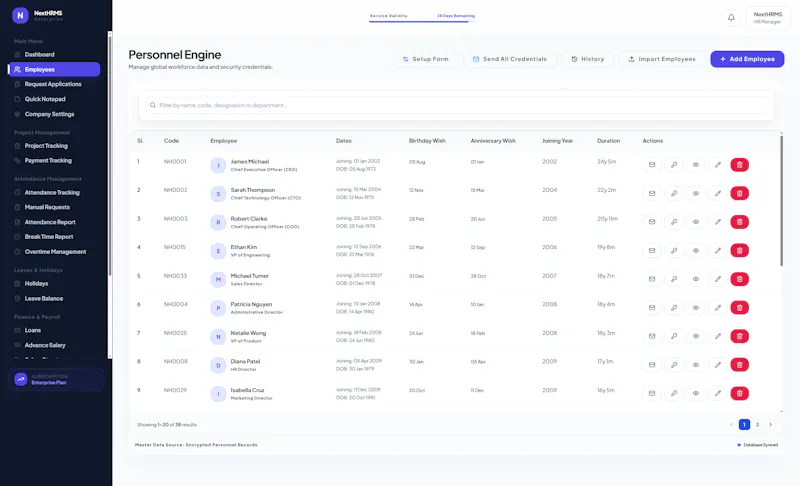800x486 pixels.
Task: Click the employee table vertical scrollbar
Action: click(x=781, y=200)
